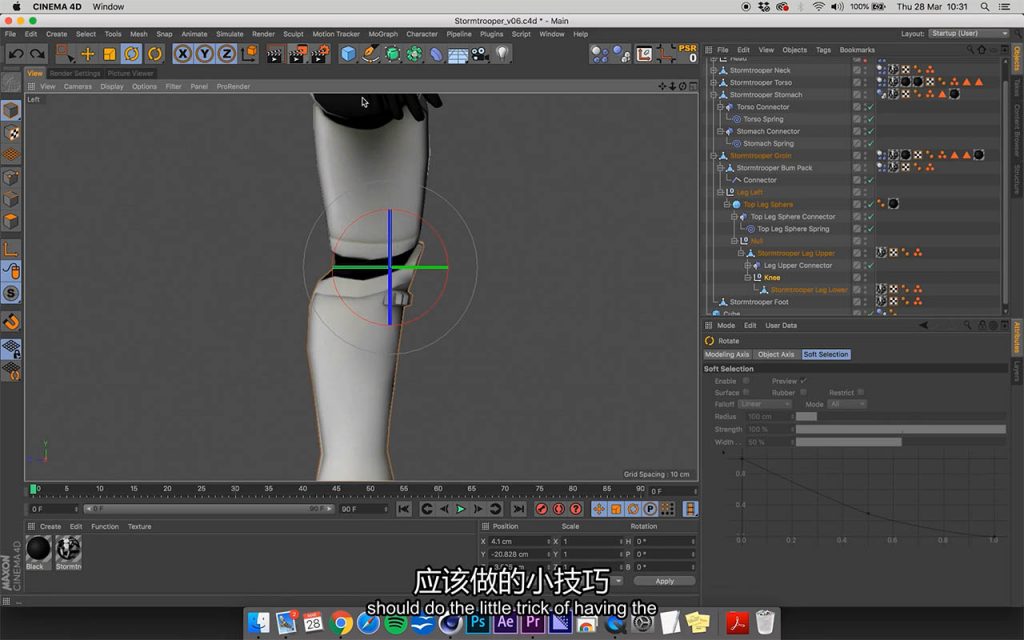Click the Soft Selection Strength slider
Screen dimensions: 1024x640
(x=901, y=430)
